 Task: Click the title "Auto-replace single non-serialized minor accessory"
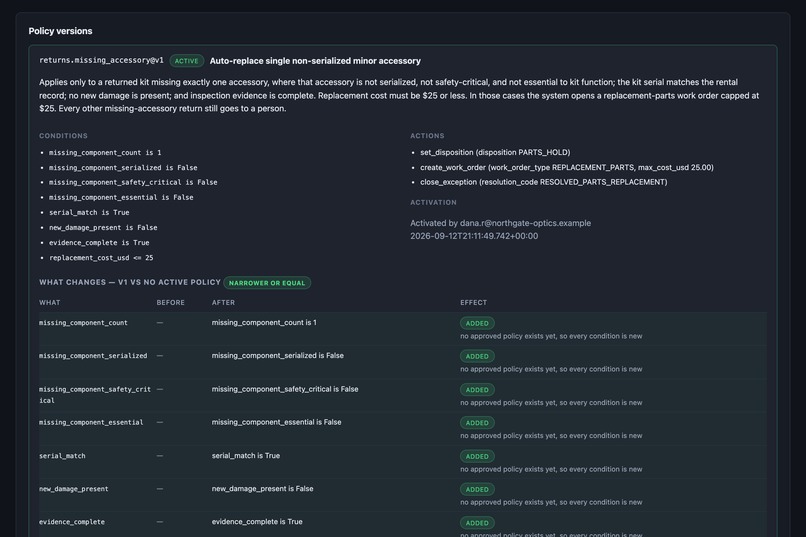(x=315, y=61)
